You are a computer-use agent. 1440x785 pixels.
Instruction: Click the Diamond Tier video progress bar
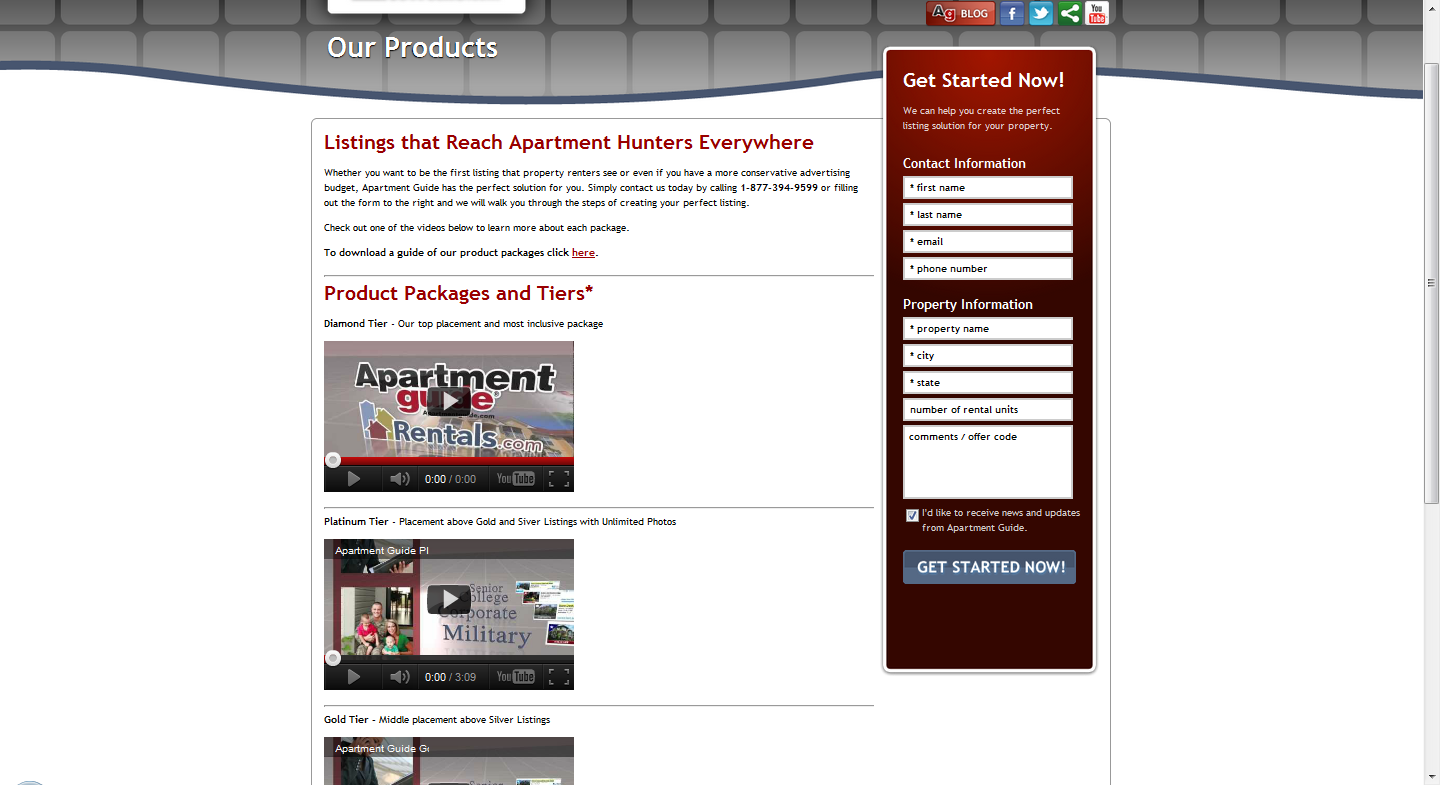(449, 461)
